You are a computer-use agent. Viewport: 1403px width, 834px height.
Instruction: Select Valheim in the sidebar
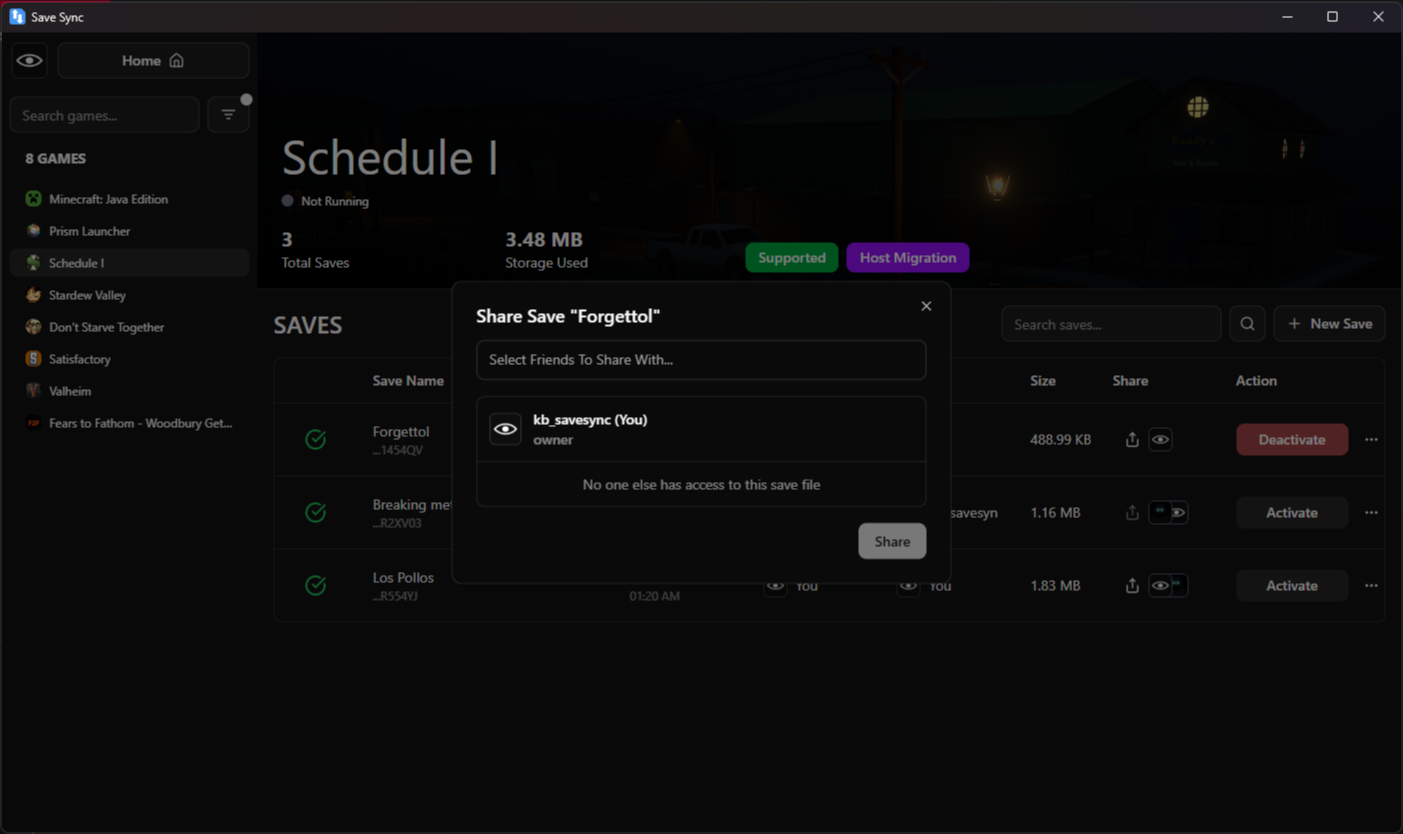click(129, 391)
